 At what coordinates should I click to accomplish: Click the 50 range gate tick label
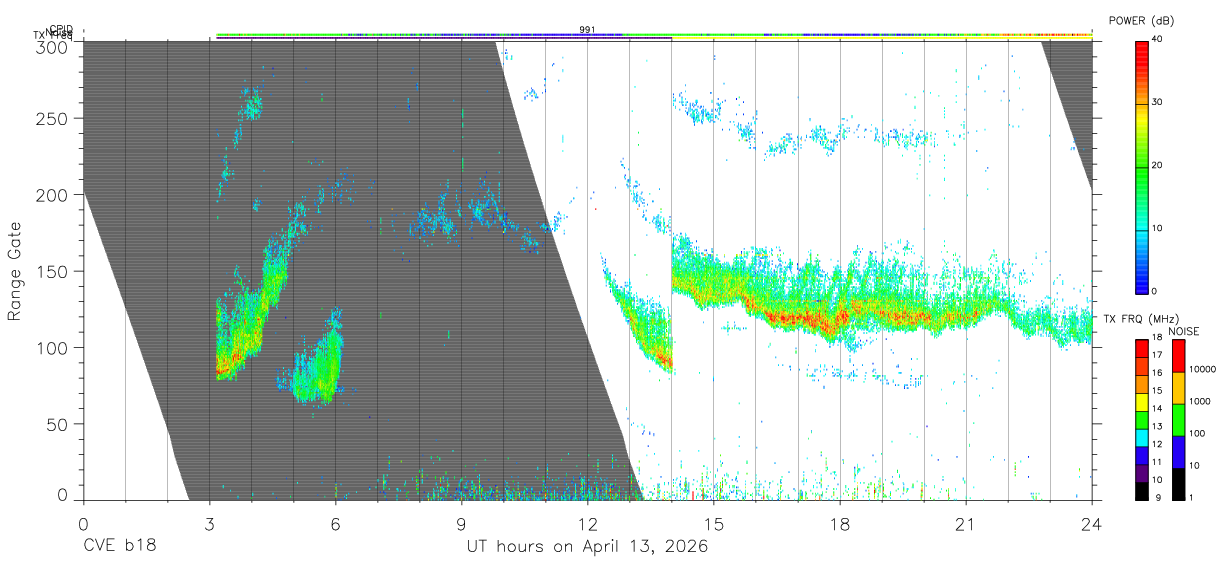59,424
